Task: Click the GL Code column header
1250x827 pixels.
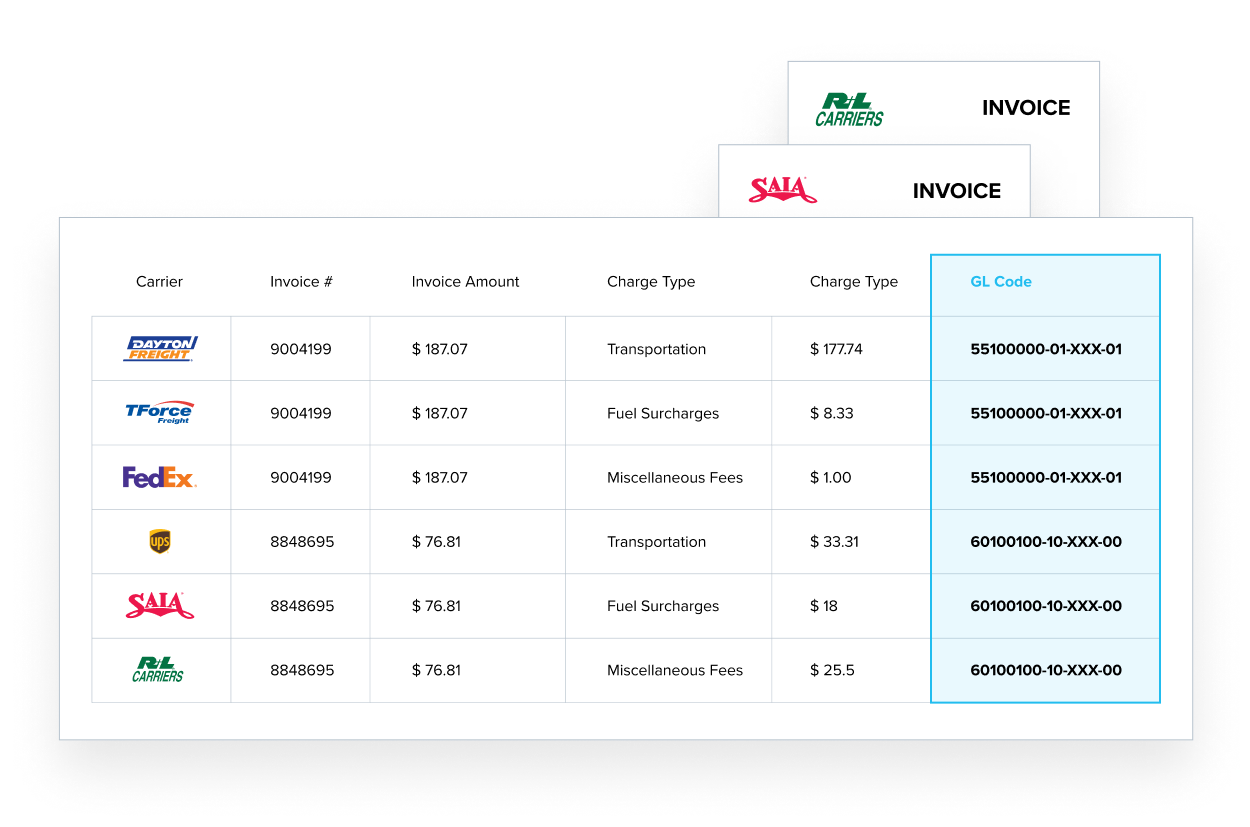Action: point(1001,282)
